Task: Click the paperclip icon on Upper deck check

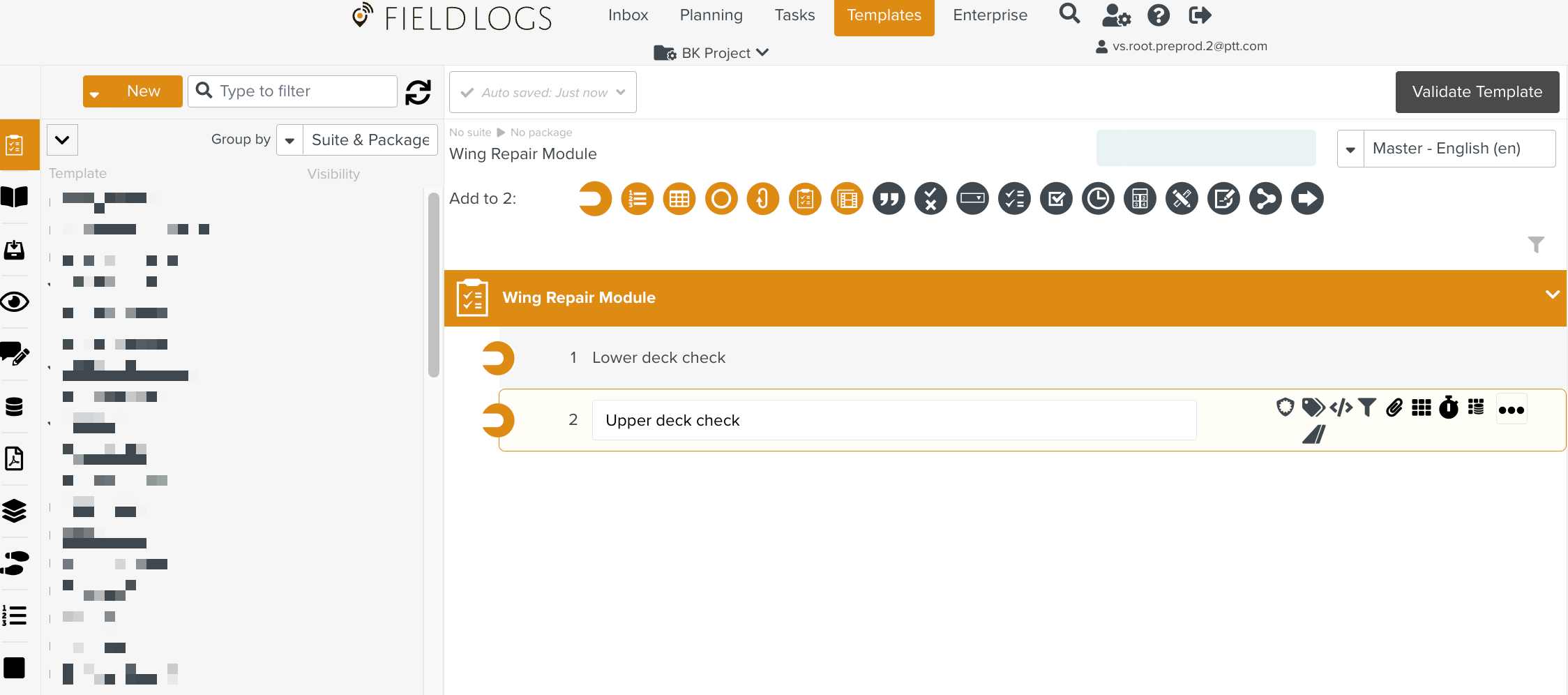Action: point(1394,408)
